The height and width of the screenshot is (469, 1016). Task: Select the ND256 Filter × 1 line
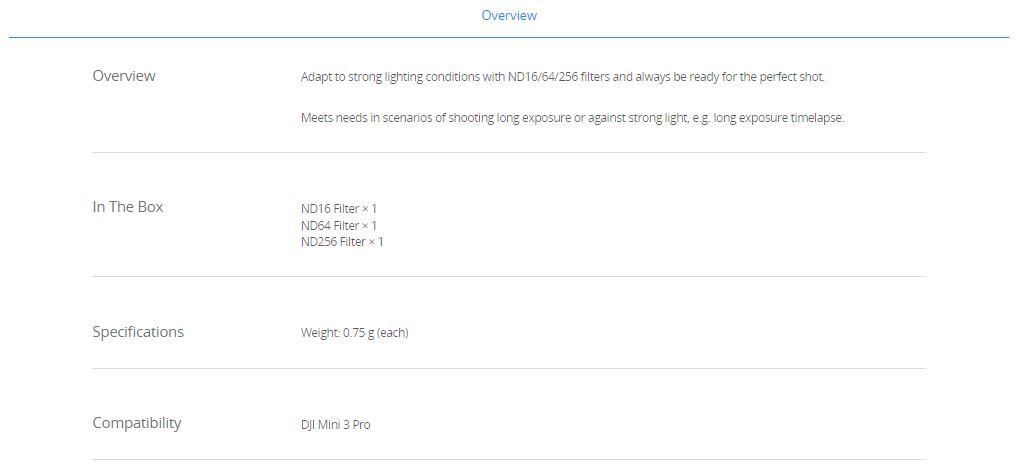tap(342, 242)
